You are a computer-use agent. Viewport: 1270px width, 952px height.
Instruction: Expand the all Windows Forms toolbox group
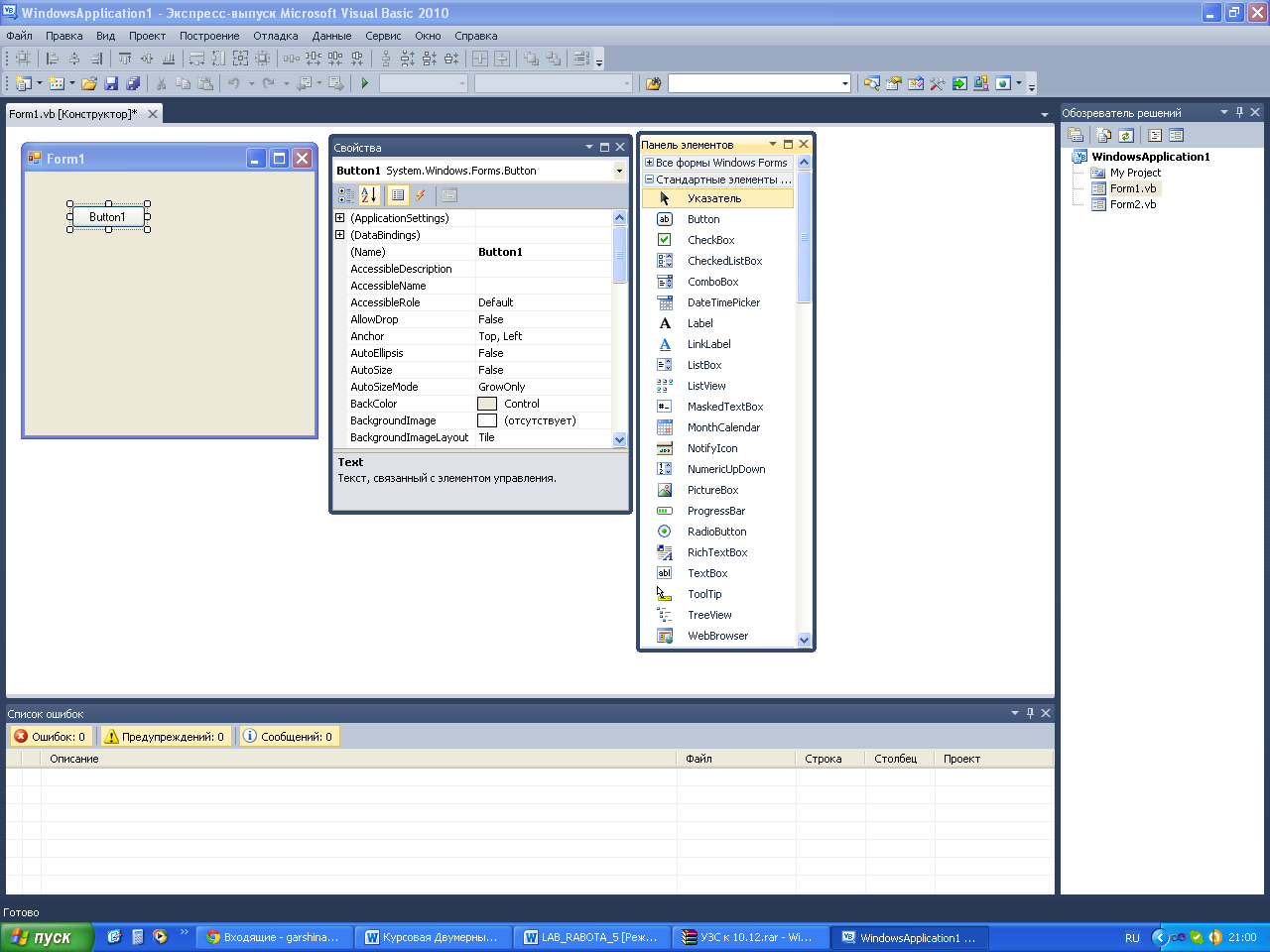(x=649, y=163)
